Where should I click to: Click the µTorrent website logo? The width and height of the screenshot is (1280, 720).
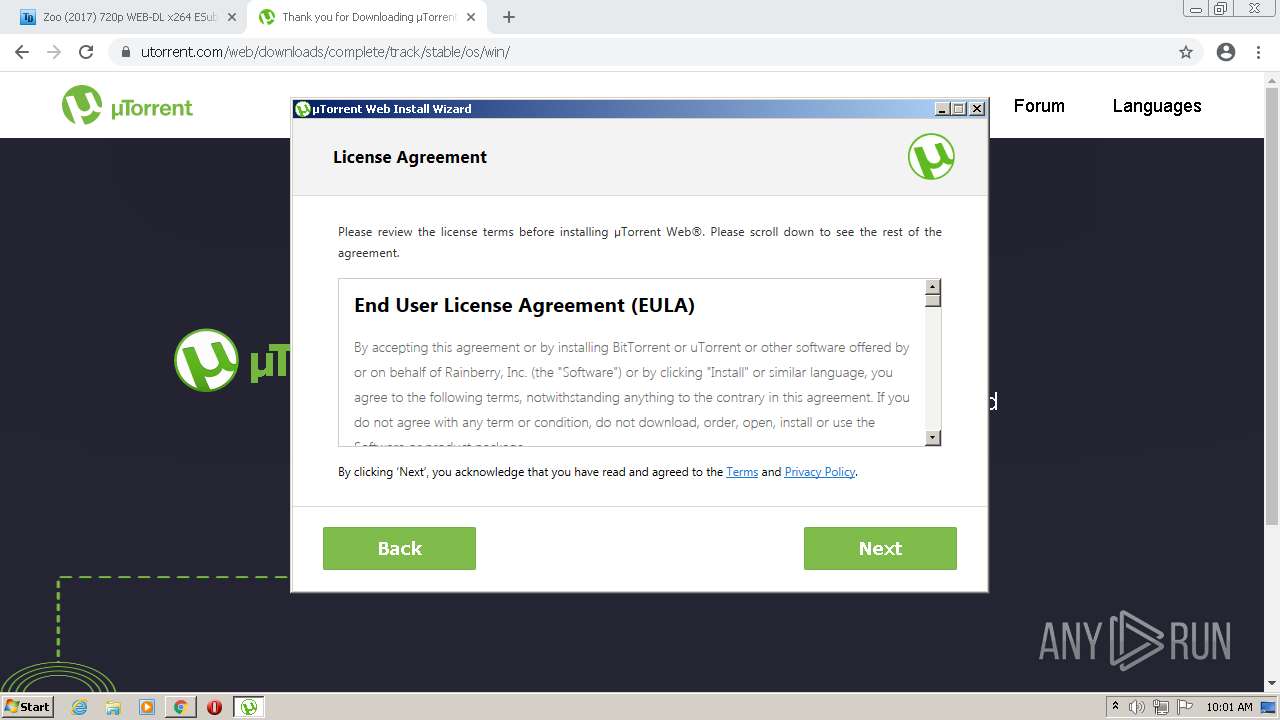click(127, 106)
